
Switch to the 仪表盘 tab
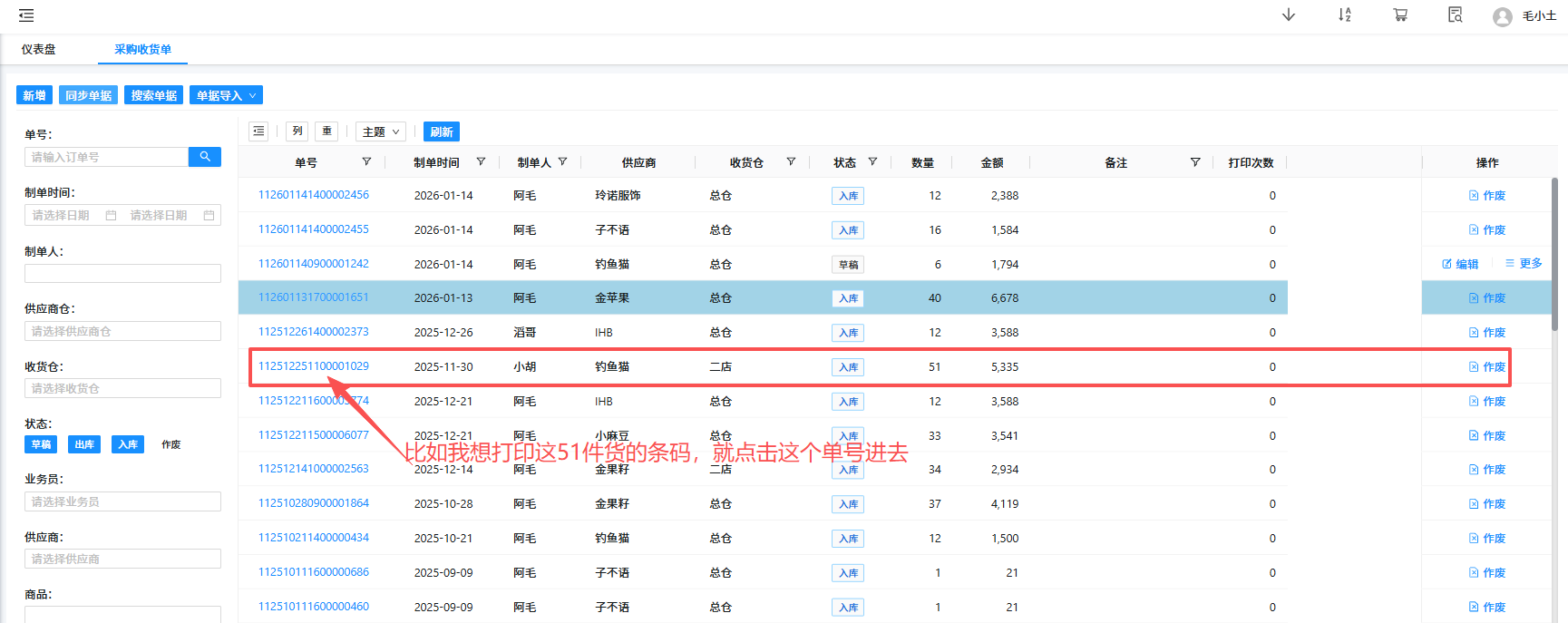click(x=39, y=50)
